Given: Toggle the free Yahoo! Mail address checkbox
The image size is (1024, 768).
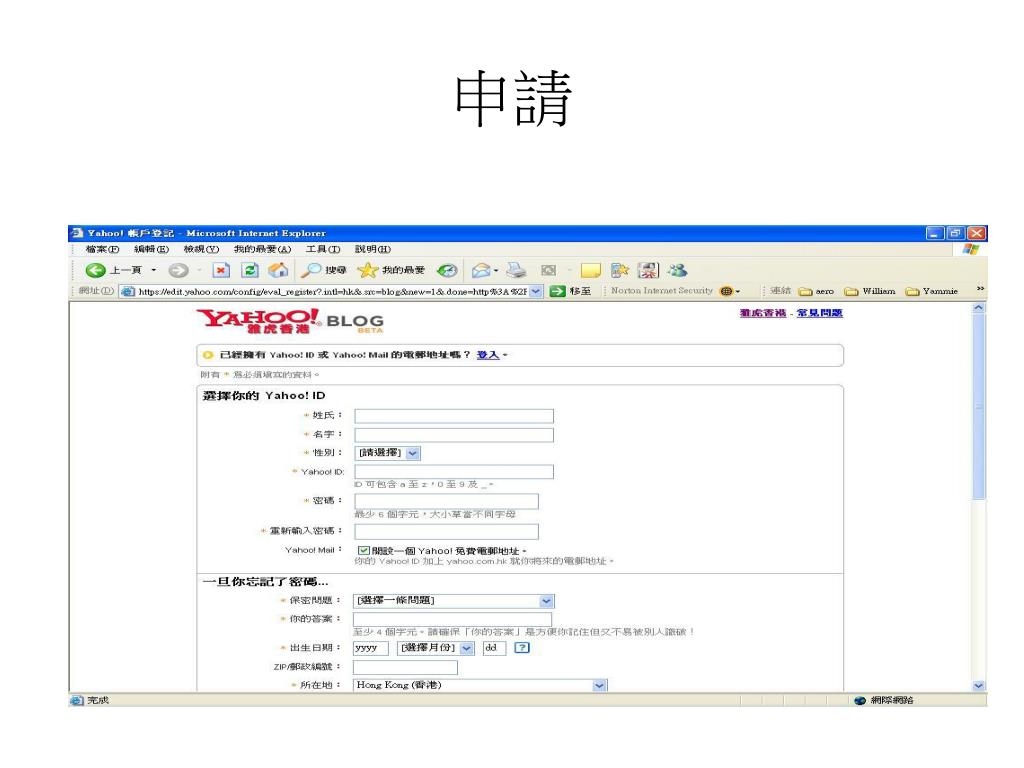Looking at the screenshot, I should click(x=364, y=551).
